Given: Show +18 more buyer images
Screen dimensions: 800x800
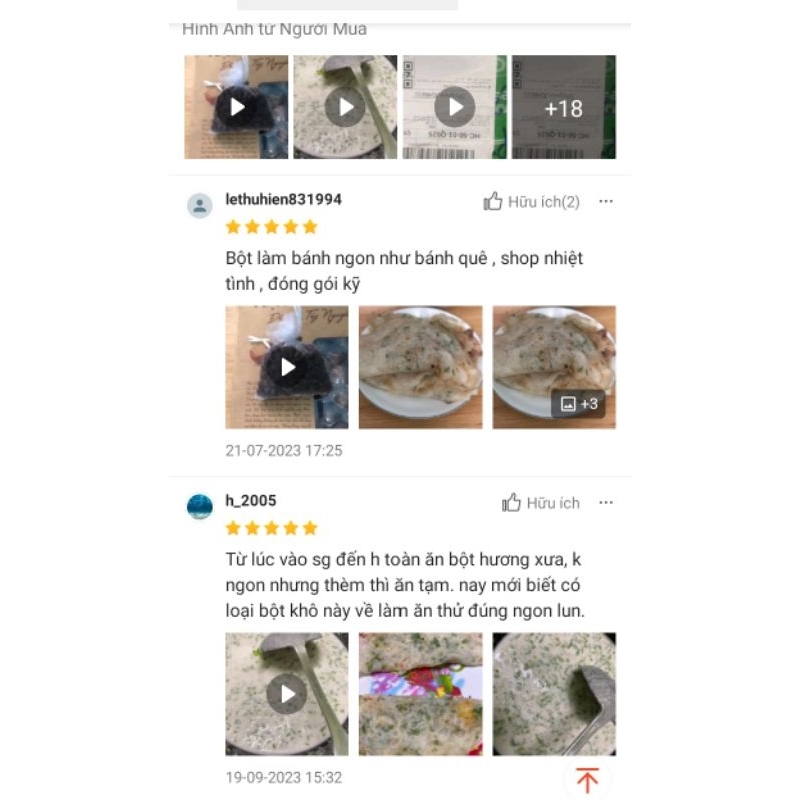Looking at the screenshot, I should tap(564, 107).
